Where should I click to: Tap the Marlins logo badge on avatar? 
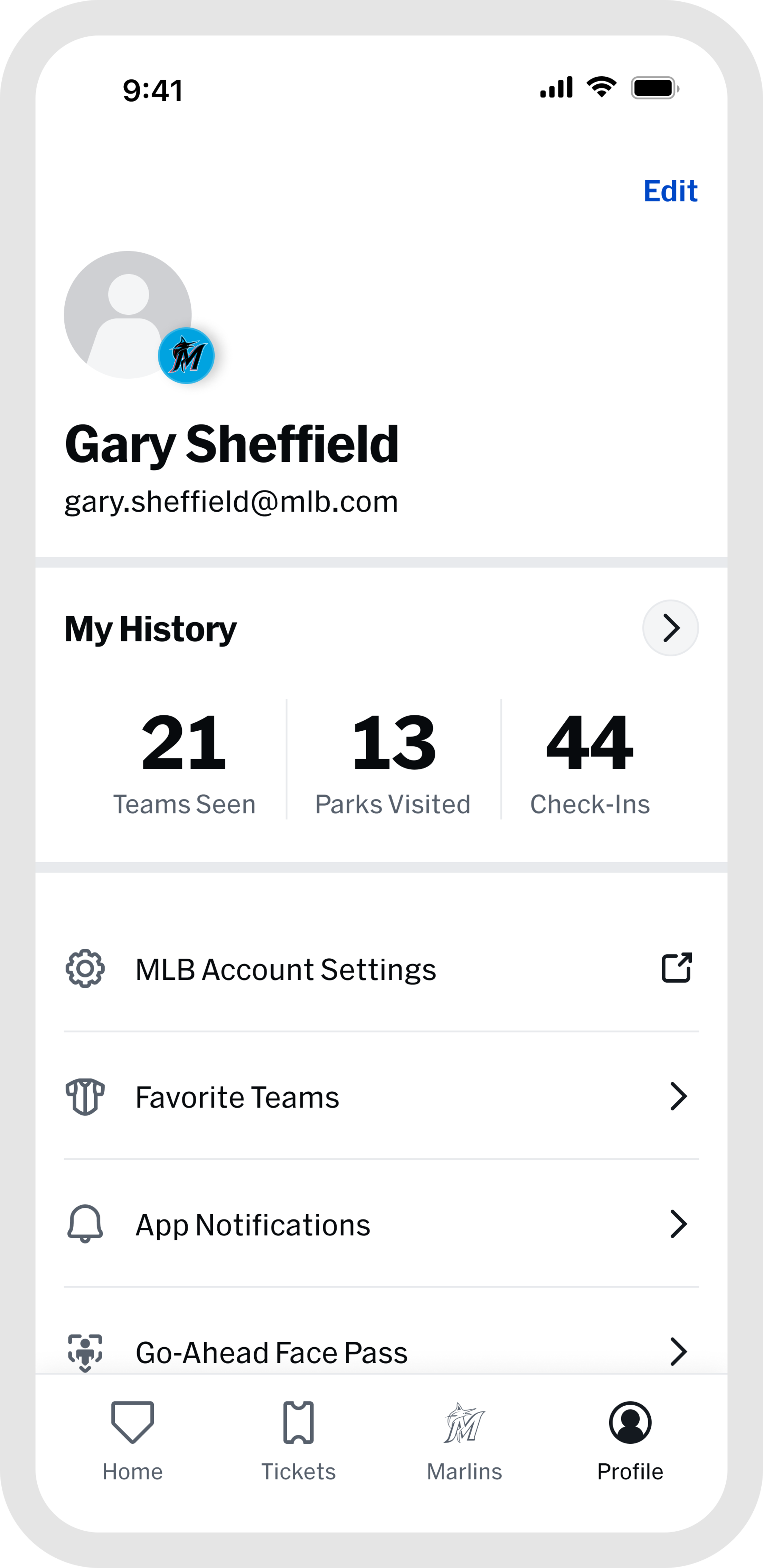tap(186, 355)
